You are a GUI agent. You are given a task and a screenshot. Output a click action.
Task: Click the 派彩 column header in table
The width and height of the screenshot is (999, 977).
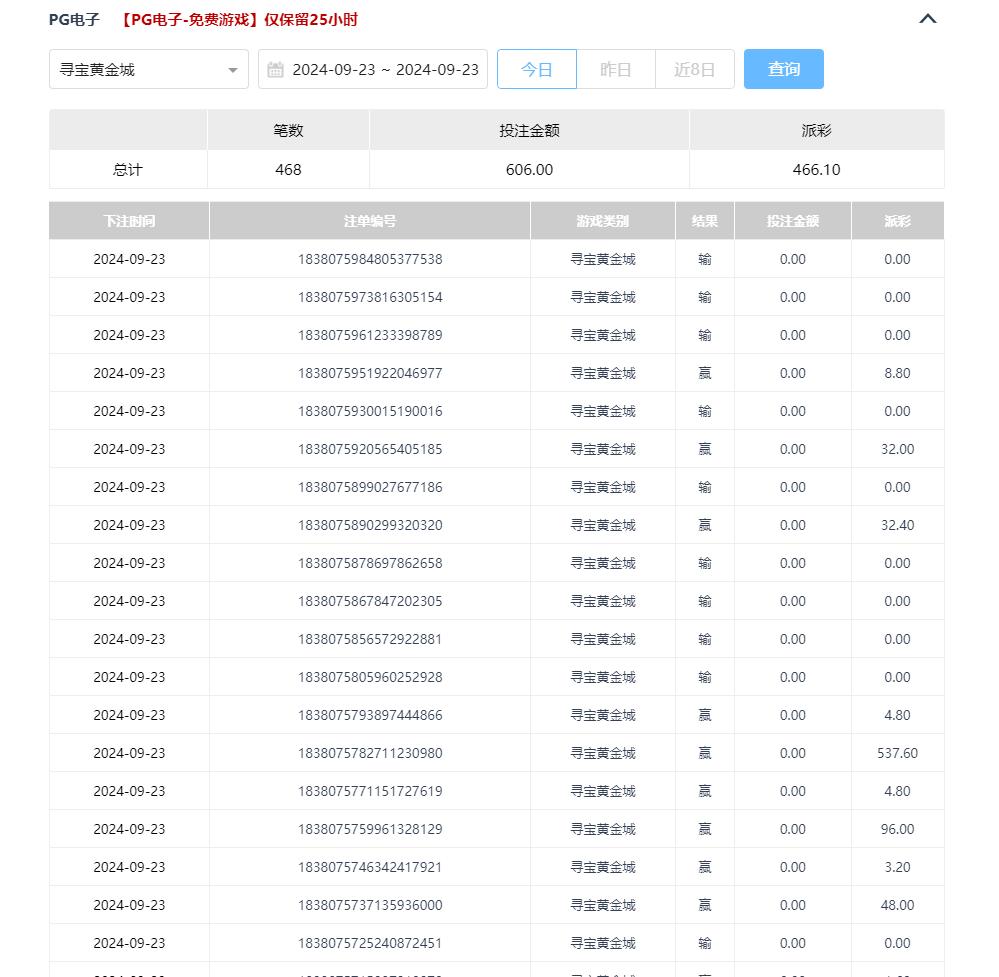[x=897, y=221]
